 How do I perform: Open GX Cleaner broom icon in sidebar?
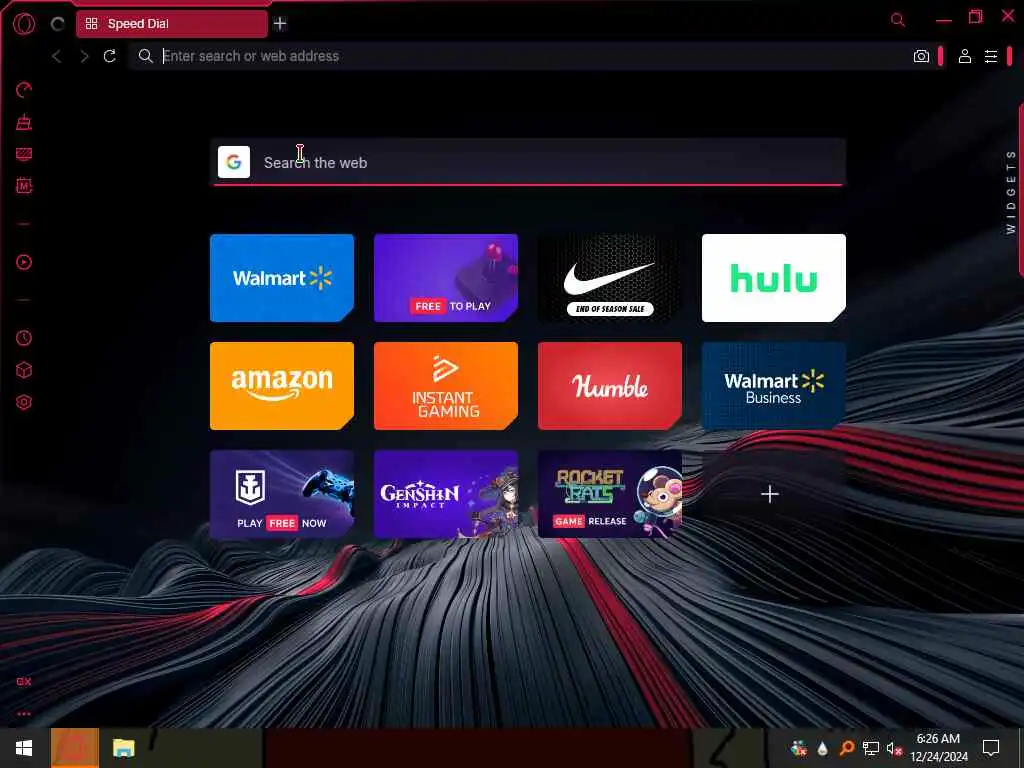point(24,122)
